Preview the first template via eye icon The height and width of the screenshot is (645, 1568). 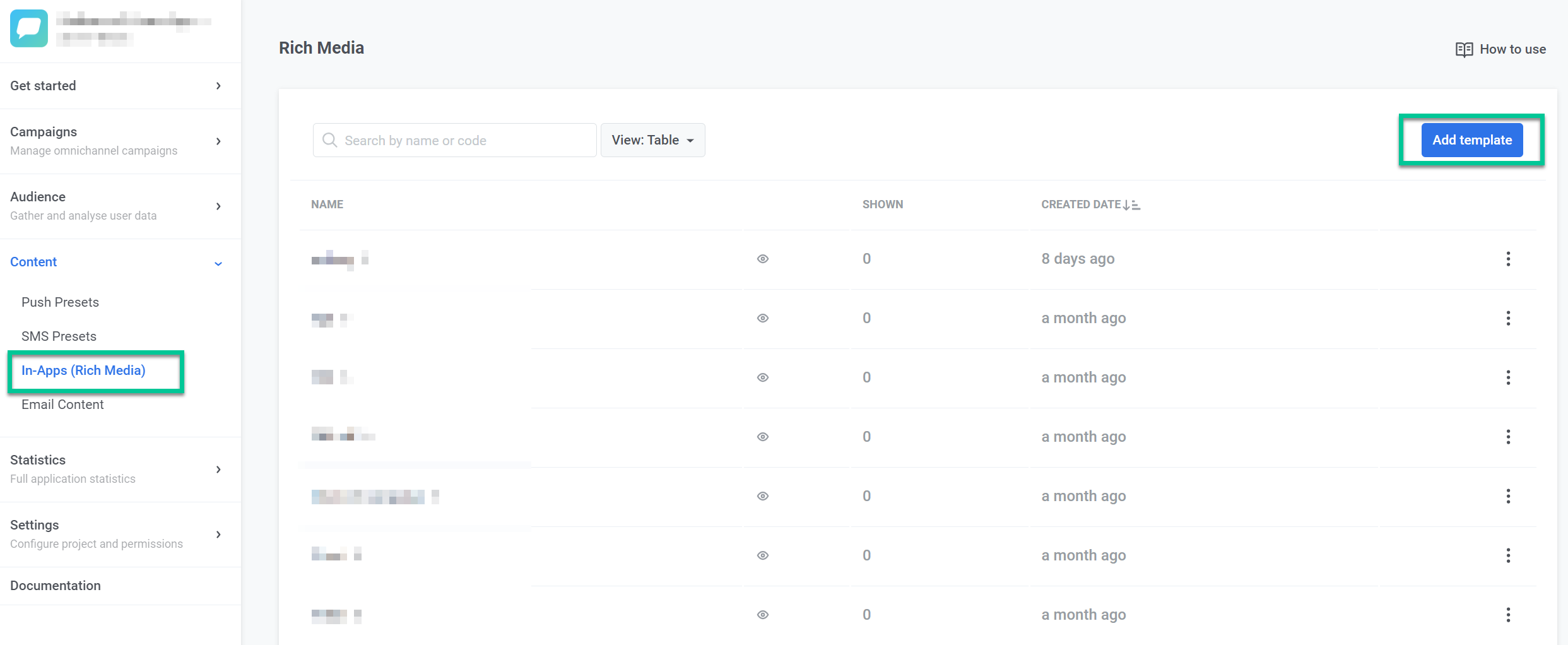click(x=763, y=259)
